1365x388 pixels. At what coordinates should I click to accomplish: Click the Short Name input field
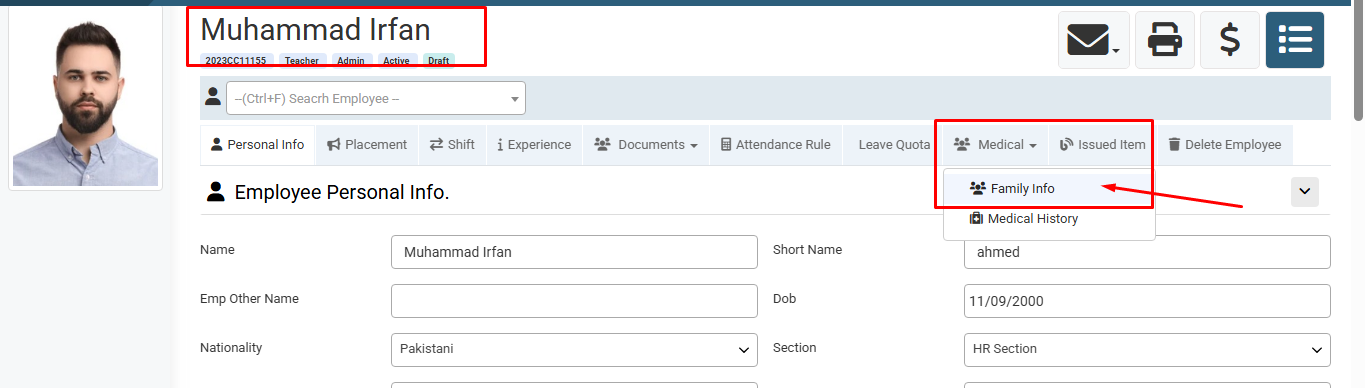tap(1147, 252)
